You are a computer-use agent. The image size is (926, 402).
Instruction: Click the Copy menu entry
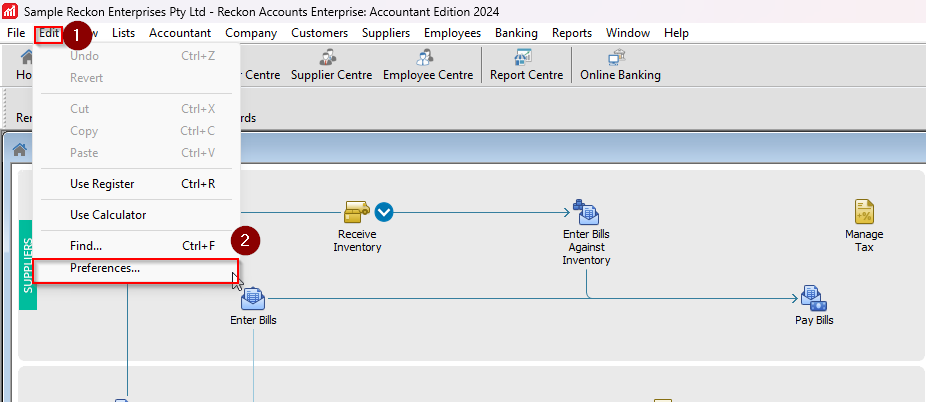(136, 131)
